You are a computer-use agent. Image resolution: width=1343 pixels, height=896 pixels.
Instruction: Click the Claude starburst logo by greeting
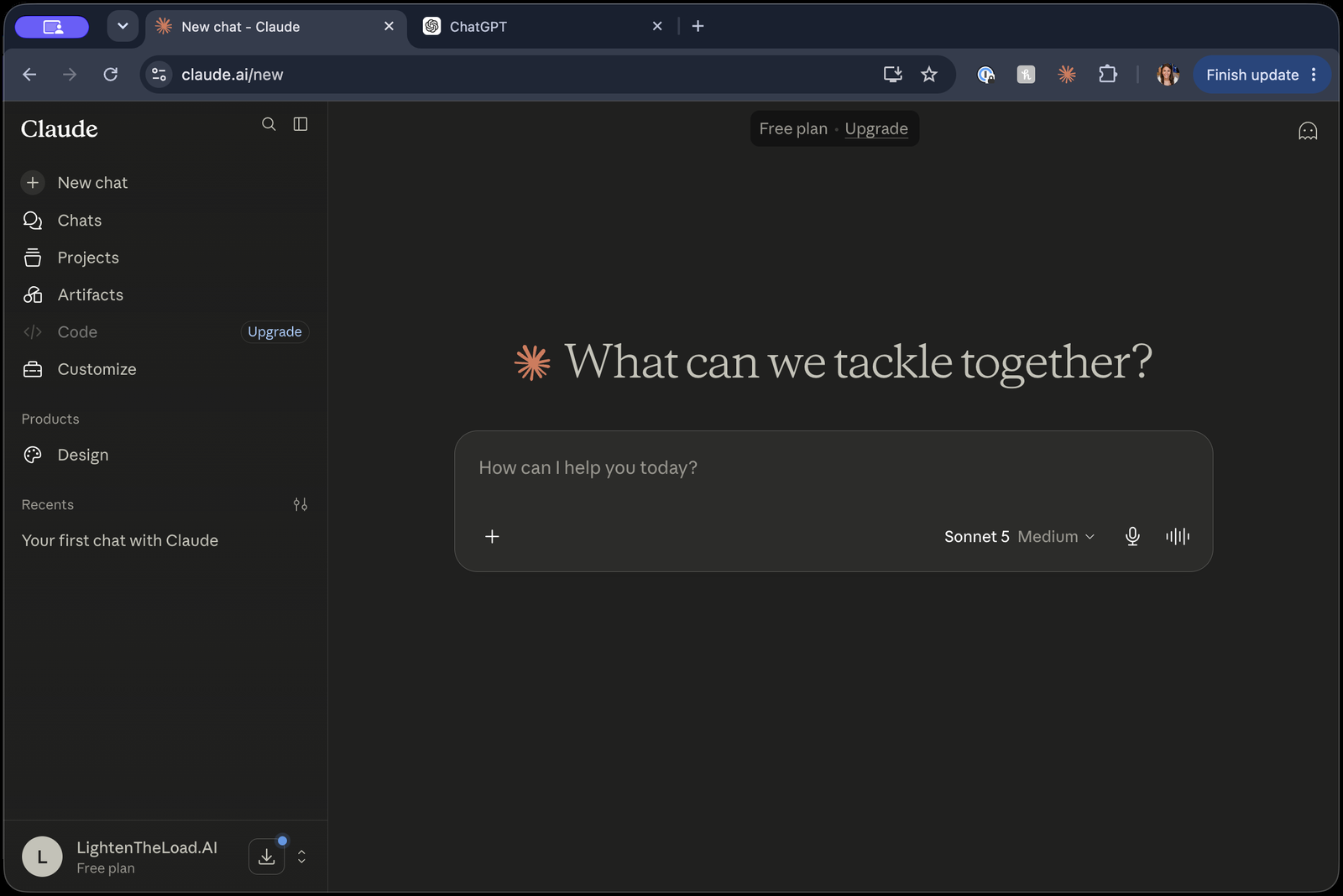point(532,362)
